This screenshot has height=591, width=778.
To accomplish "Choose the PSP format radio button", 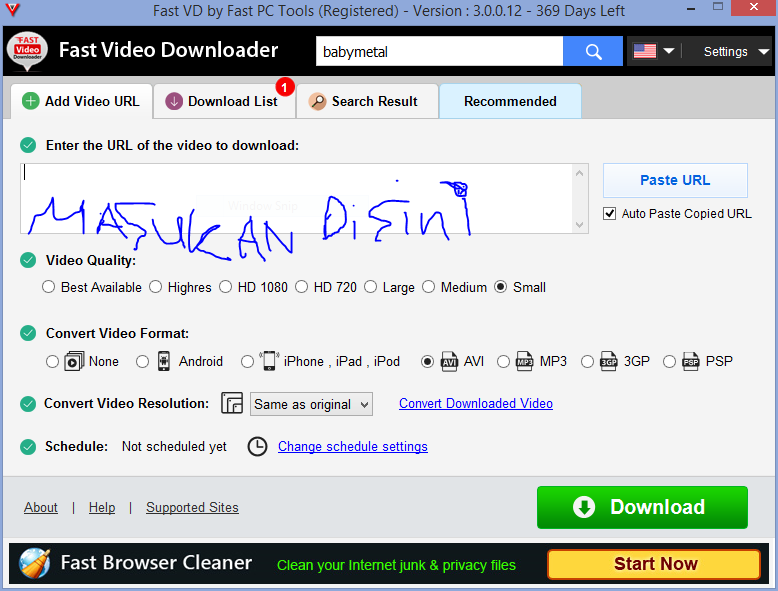I will coord(669,362).
